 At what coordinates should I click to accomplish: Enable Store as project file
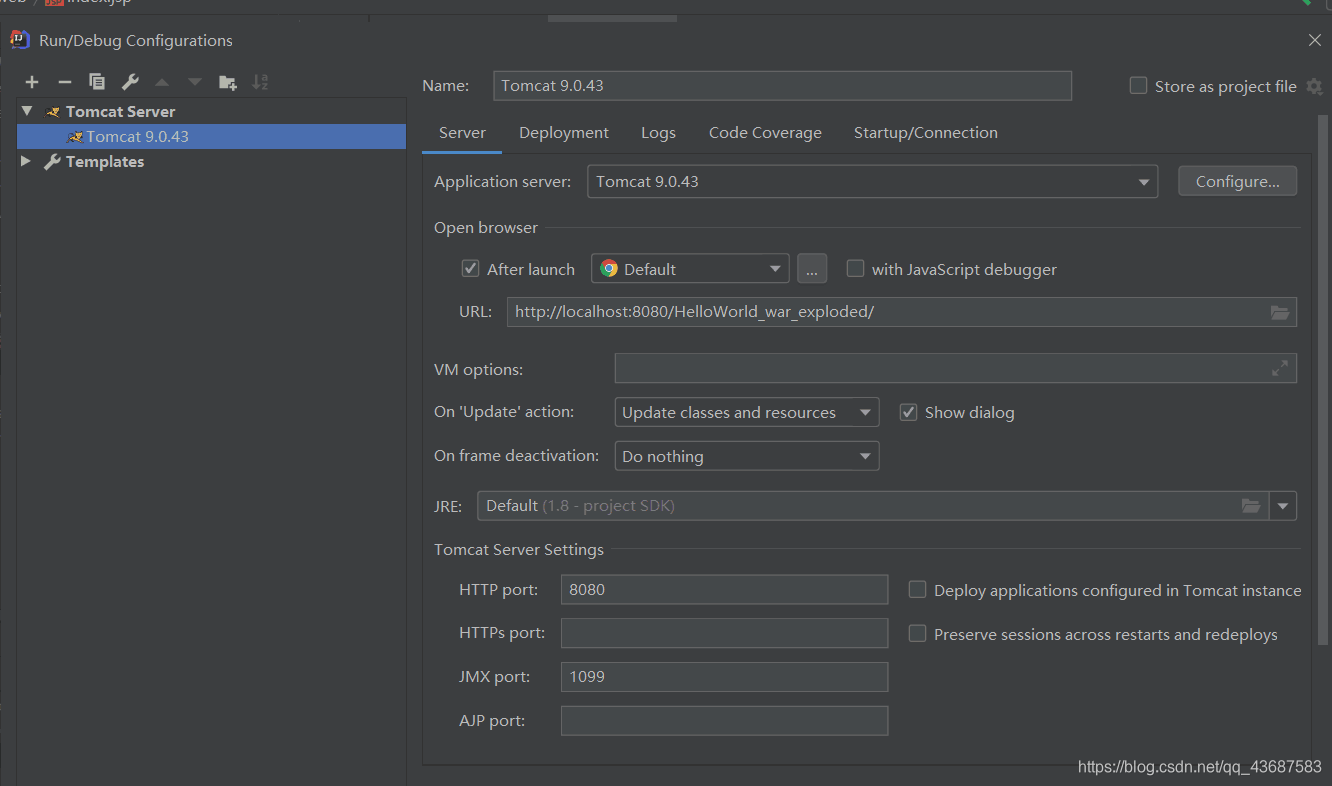click(1138, 86)
